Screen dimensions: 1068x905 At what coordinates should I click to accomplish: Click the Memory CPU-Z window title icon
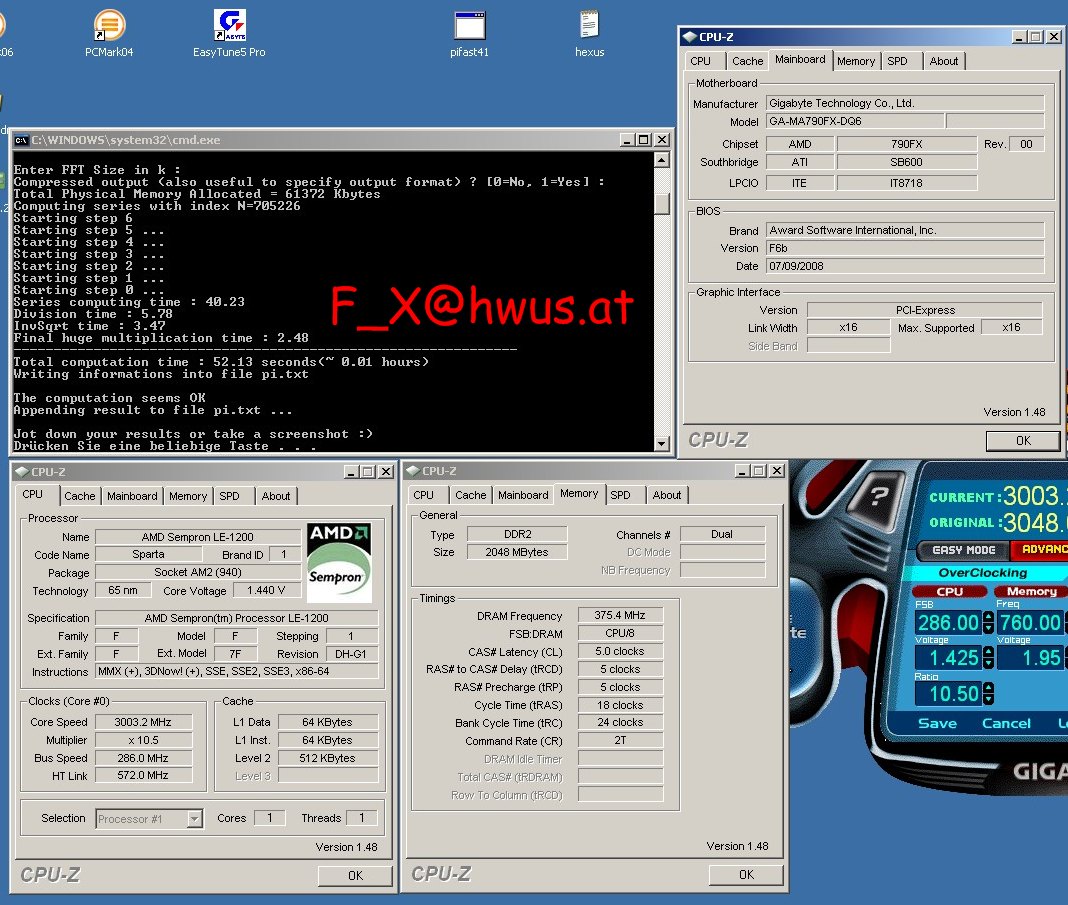[413, 471]
